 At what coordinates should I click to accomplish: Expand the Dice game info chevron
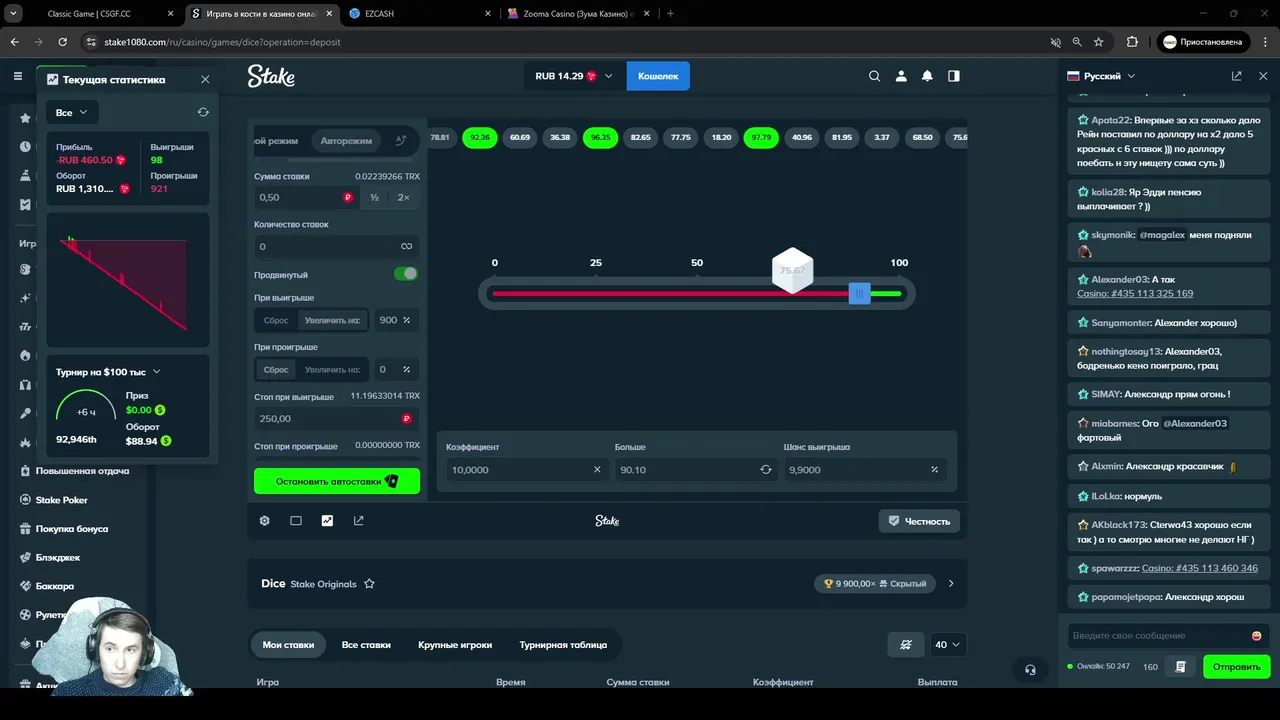(951, 584)
